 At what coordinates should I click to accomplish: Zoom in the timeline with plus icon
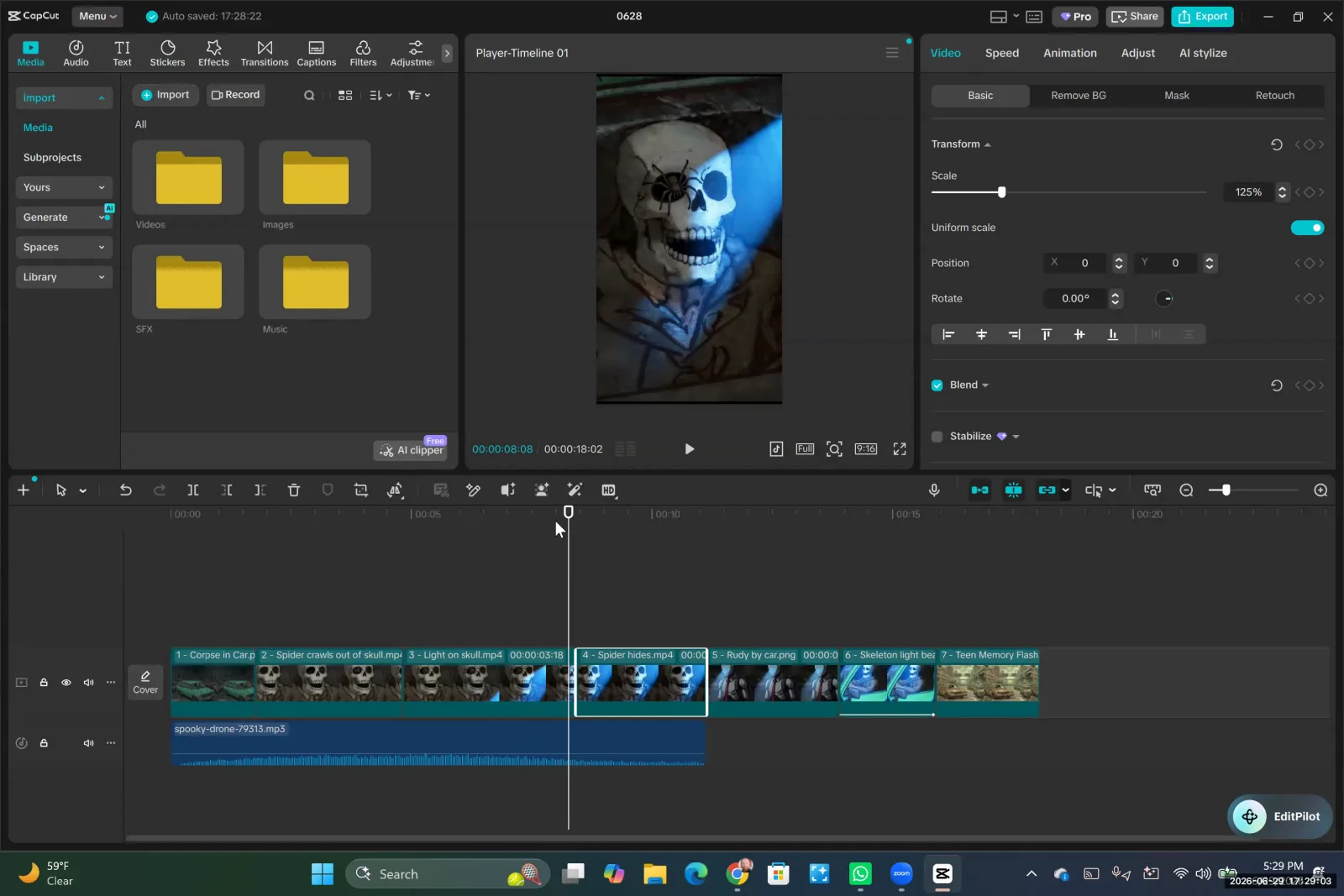coord(1320,490)
